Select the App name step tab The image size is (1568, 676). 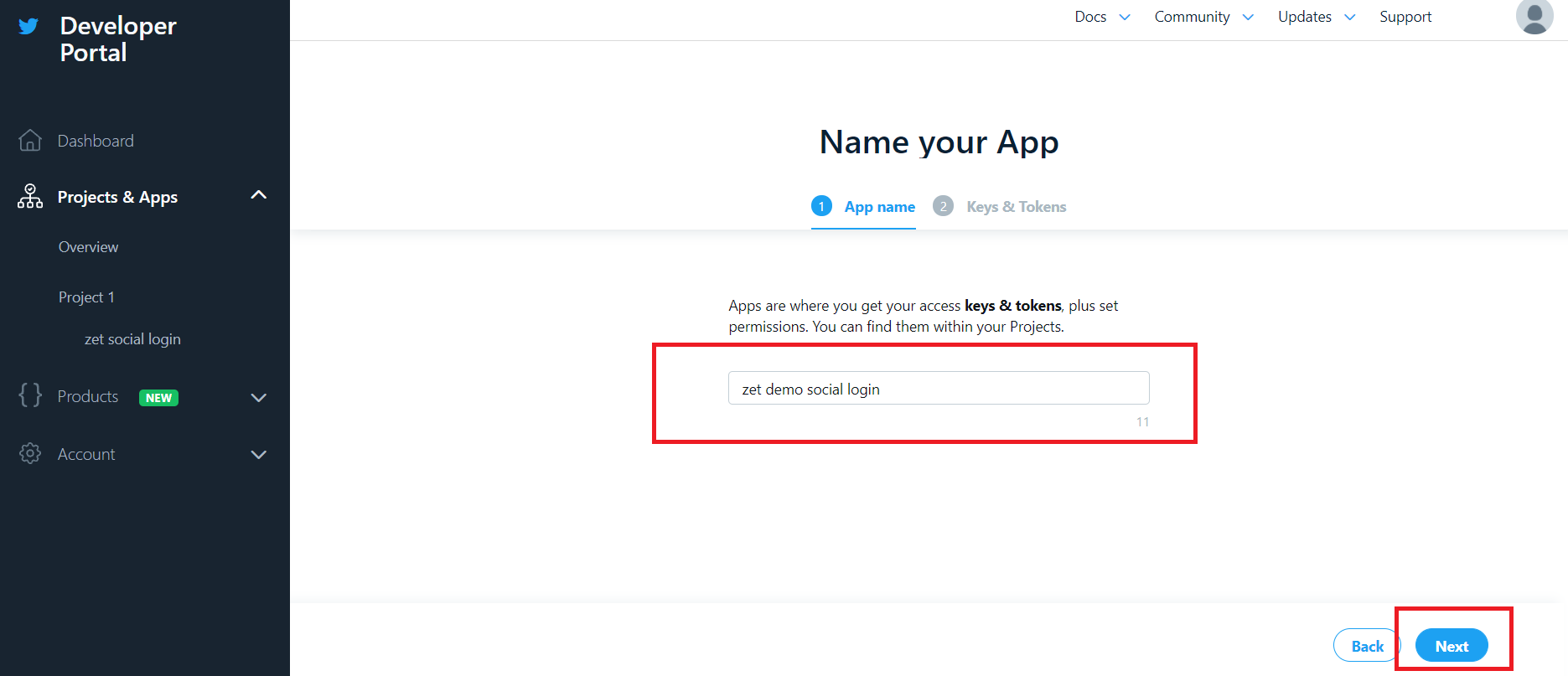point(879,207)
